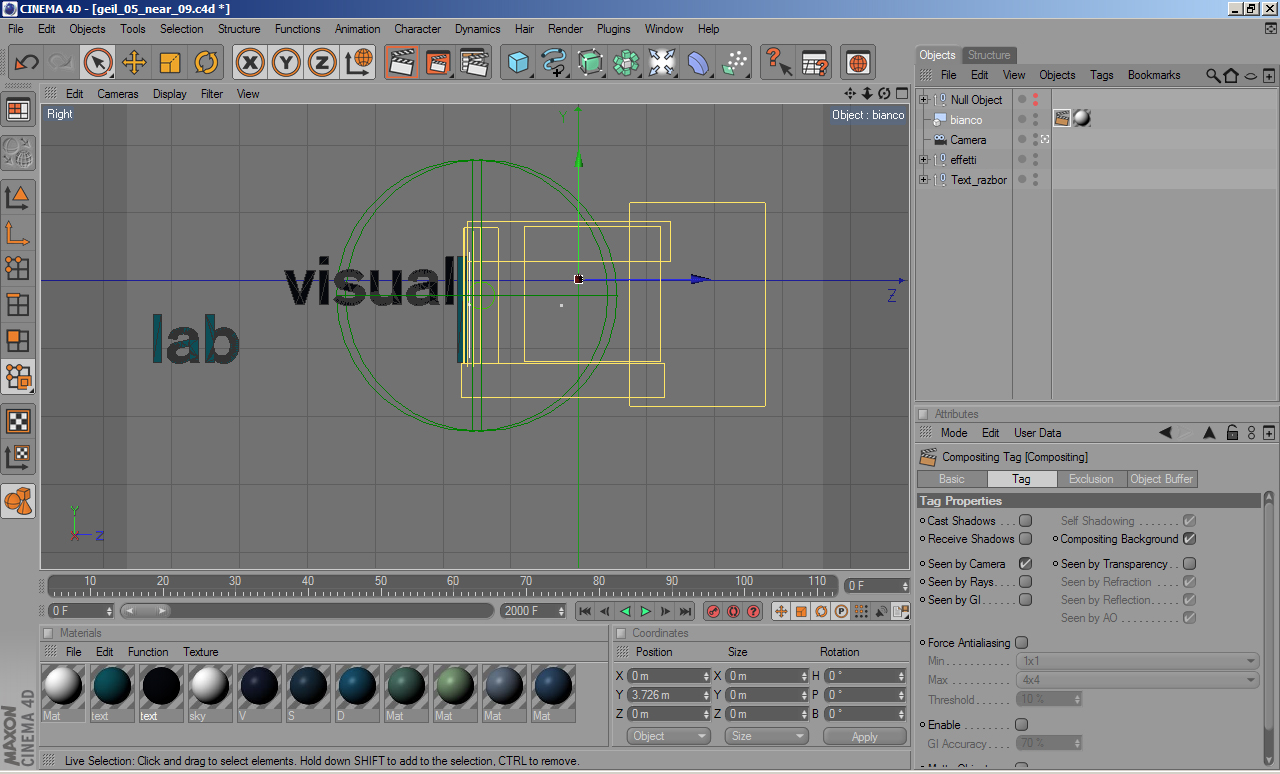Click the record keyframe button
Image resolution: width=1280 pixels, height=774 pixels.
point(713,611)
